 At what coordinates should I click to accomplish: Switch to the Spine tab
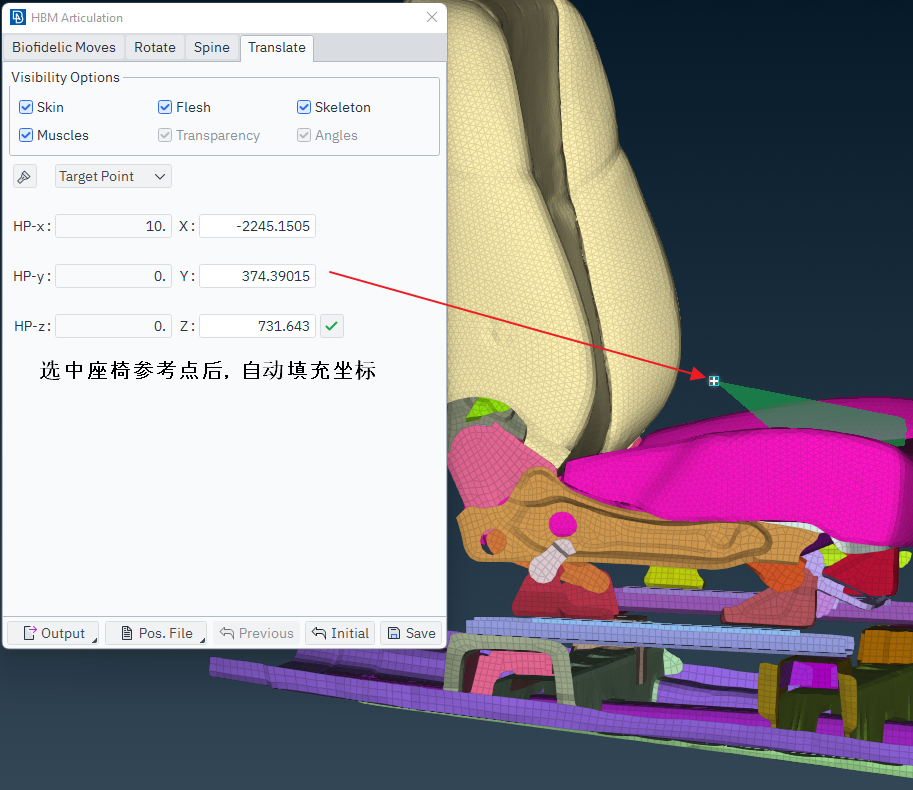[212, 47]
